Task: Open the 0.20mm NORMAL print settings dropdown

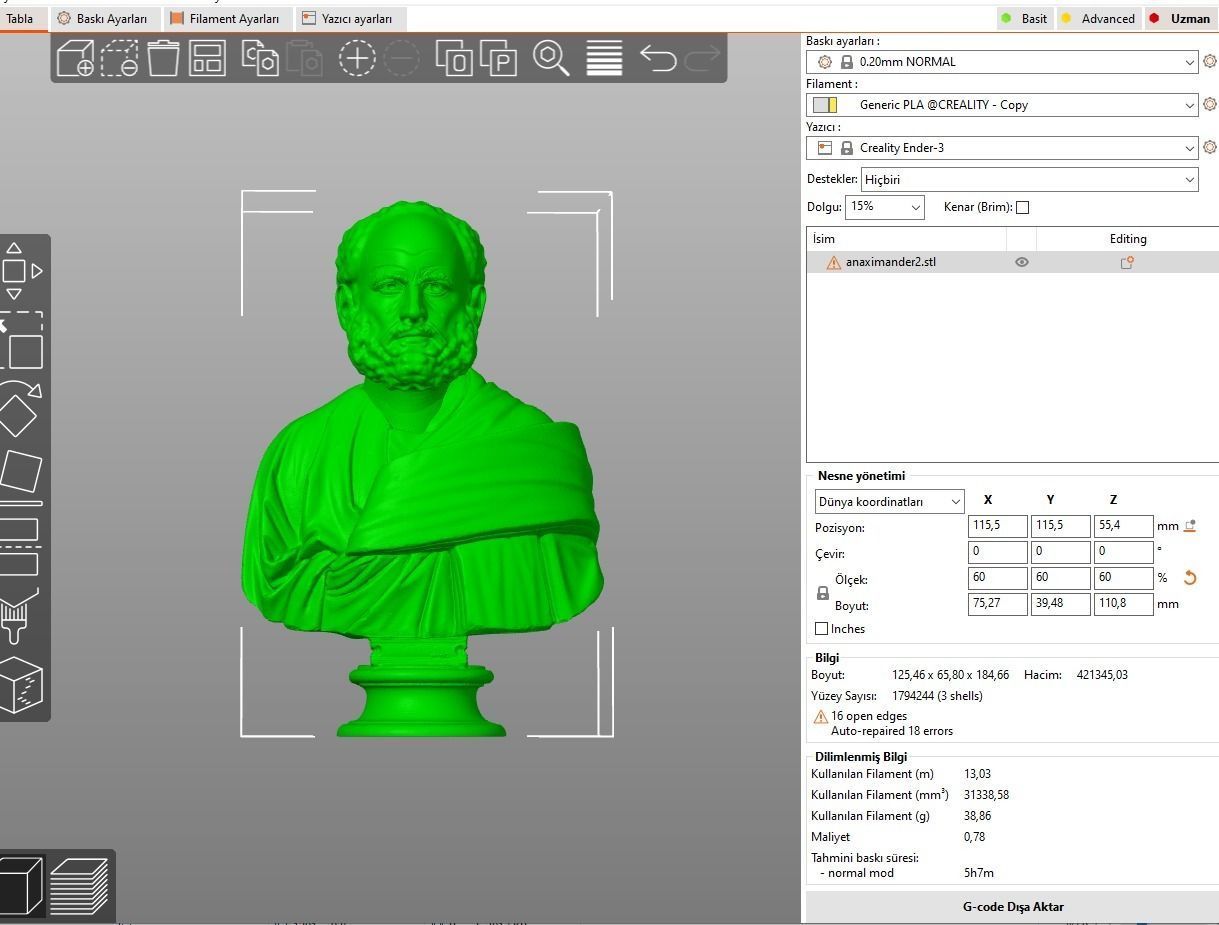Action: 1002,61
